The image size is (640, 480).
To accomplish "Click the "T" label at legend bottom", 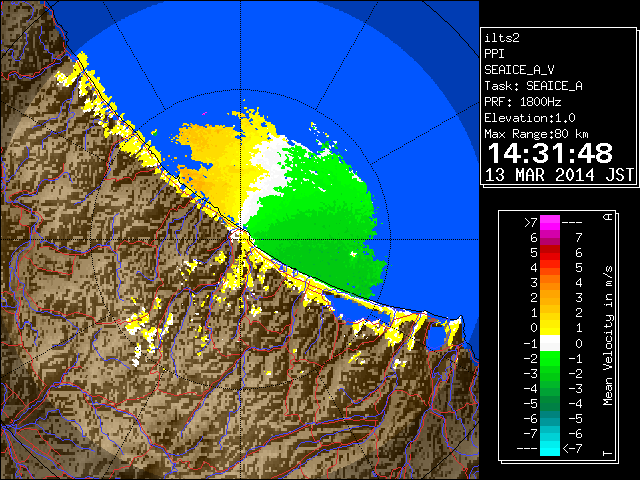I will tap(608, 453).
